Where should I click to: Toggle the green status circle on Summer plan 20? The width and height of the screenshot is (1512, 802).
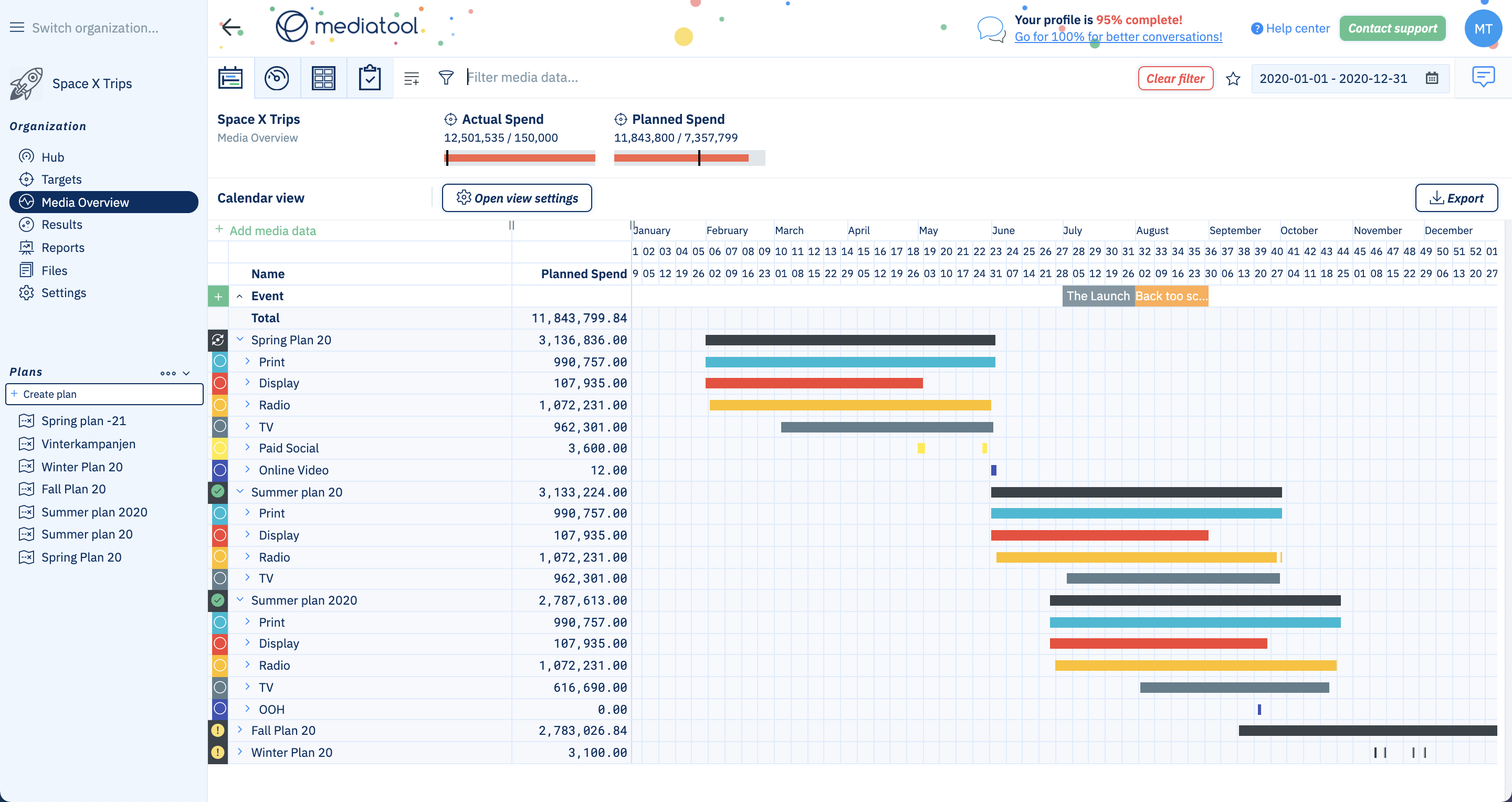click(x=218, y=492)
